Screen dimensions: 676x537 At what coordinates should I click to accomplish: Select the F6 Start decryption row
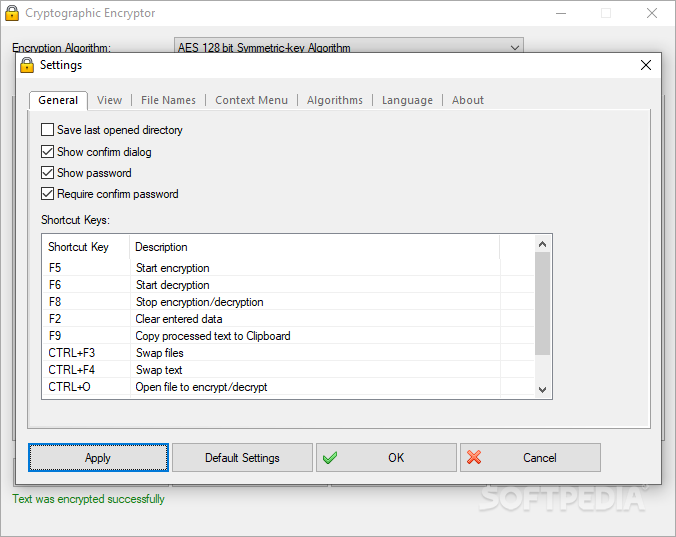[x=288, y=285]
